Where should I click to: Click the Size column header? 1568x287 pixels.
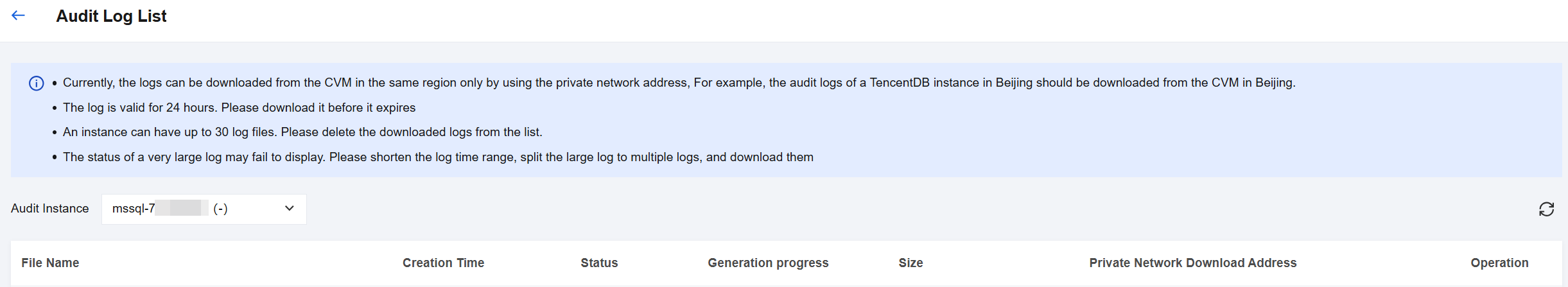[x=910, y=263]
